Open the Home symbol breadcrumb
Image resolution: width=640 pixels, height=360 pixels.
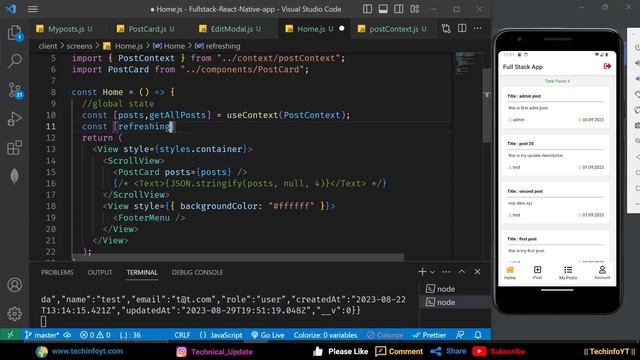tap(169, 46)
